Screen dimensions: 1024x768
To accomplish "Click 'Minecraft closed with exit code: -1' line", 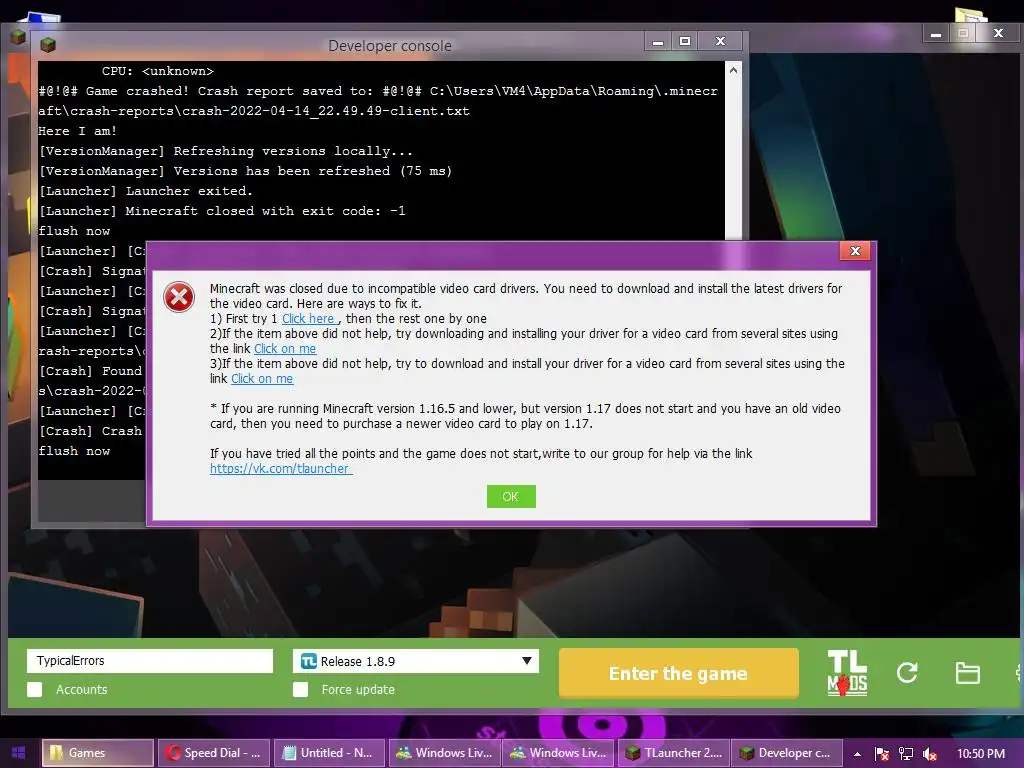I will (x=222, y=211).
